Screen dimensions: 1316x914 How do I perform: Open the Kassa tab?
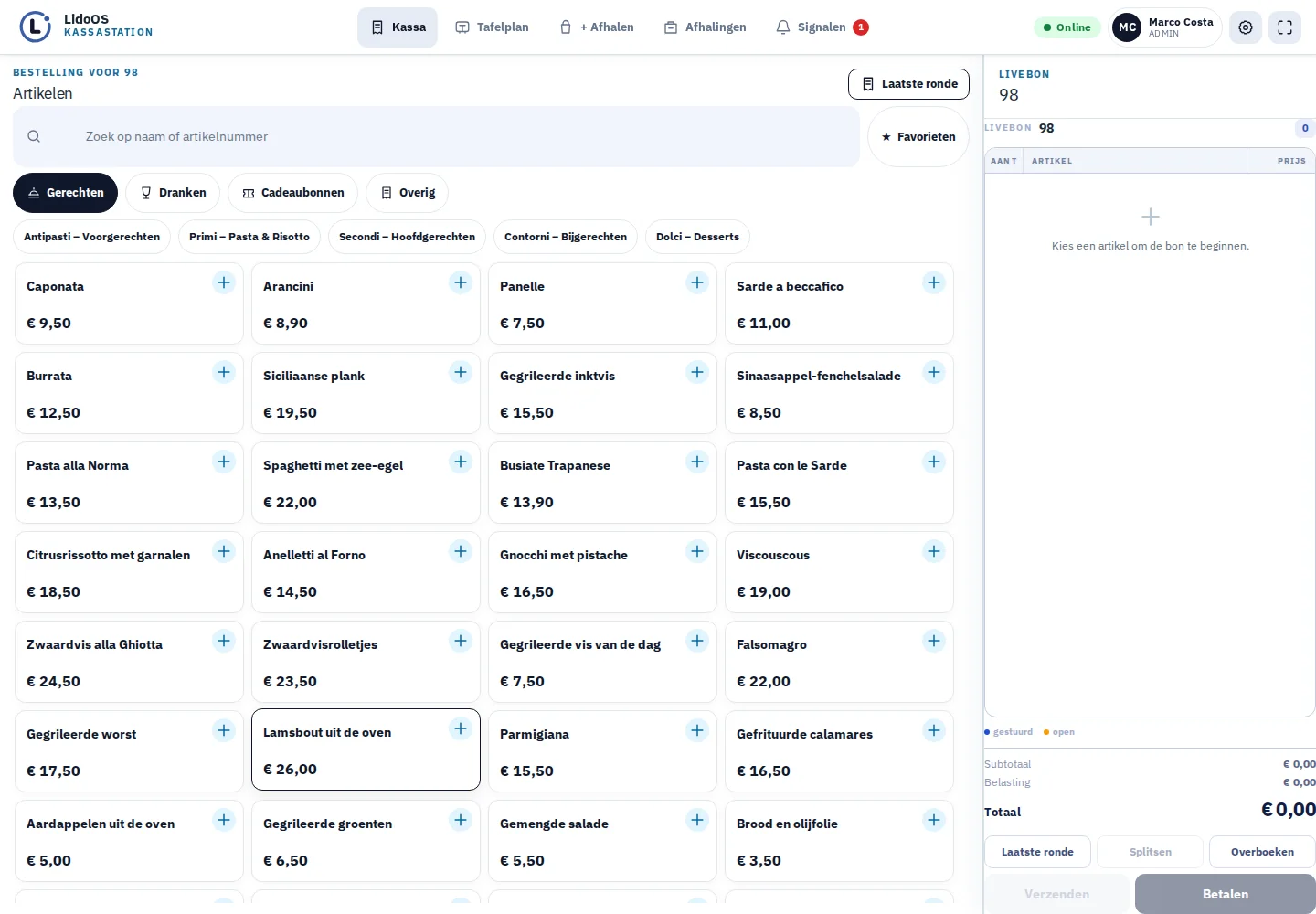coord(398,27)
